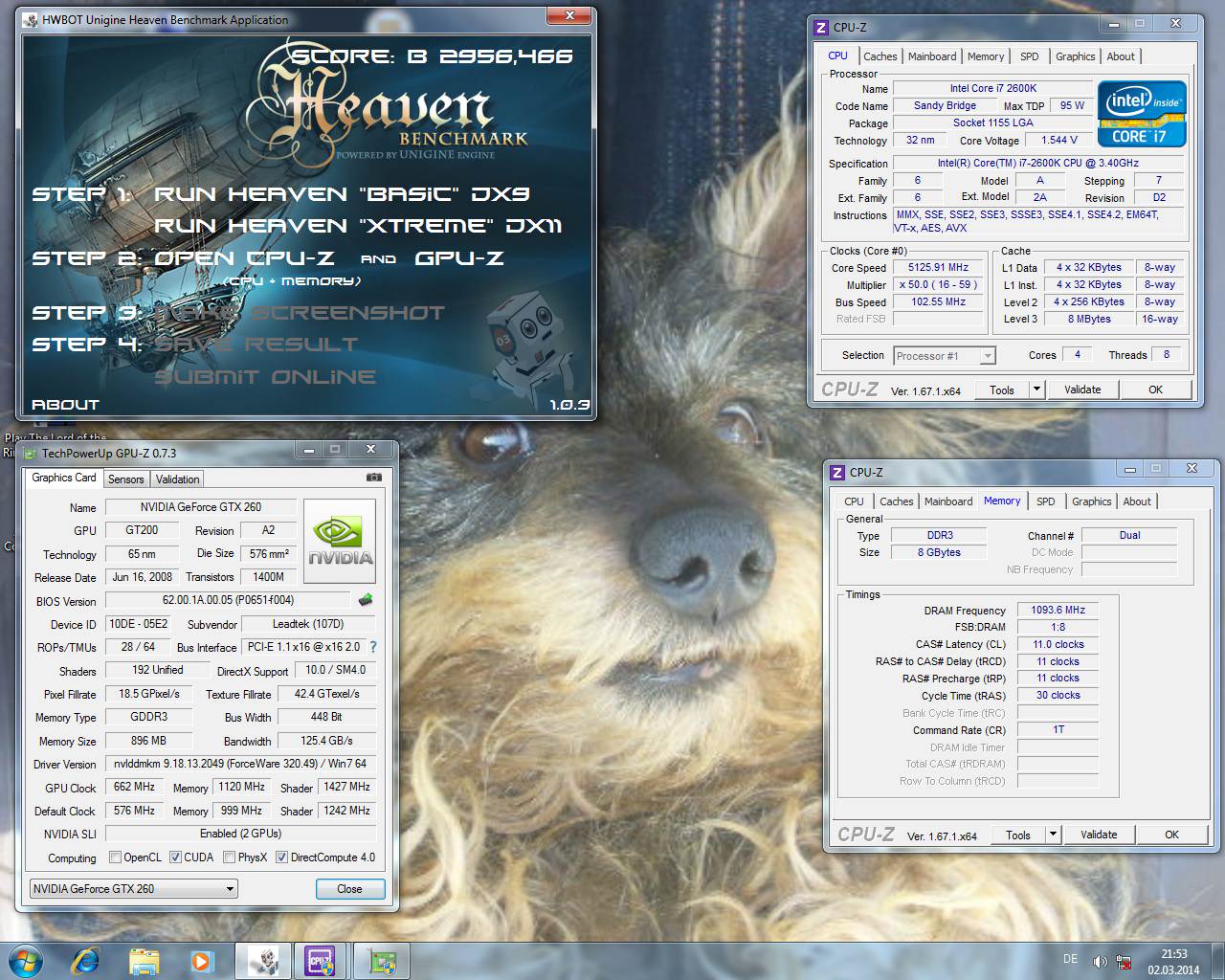The image size is (1225, 980).
Task: Enable the OpenCL checkbox
Action: 116,857
